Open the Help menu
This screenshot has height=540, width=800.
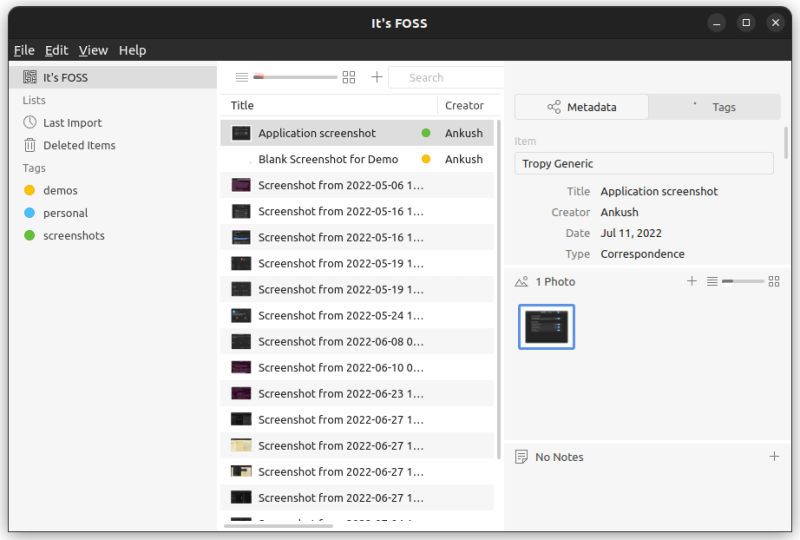click(132, 50)
